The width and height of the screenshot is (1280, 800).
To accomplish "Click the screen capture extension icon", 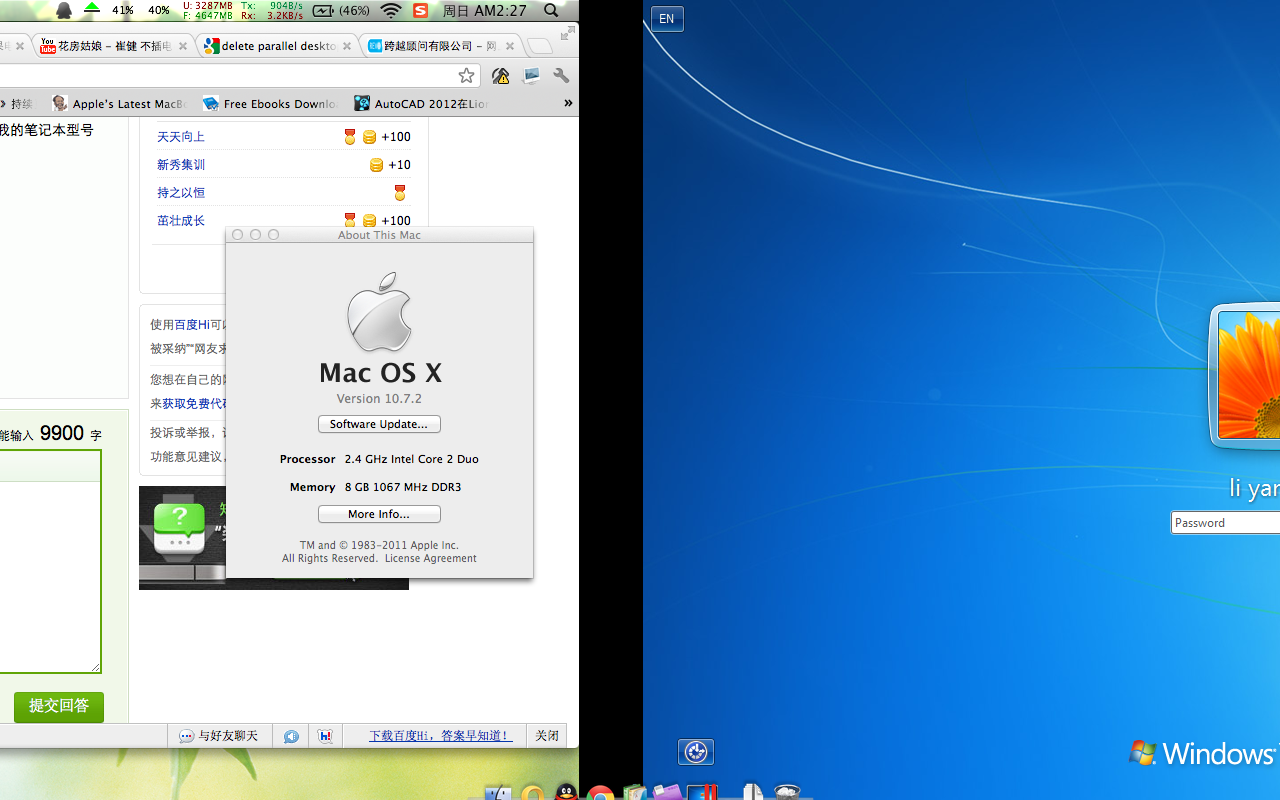I will pos(531,76).
